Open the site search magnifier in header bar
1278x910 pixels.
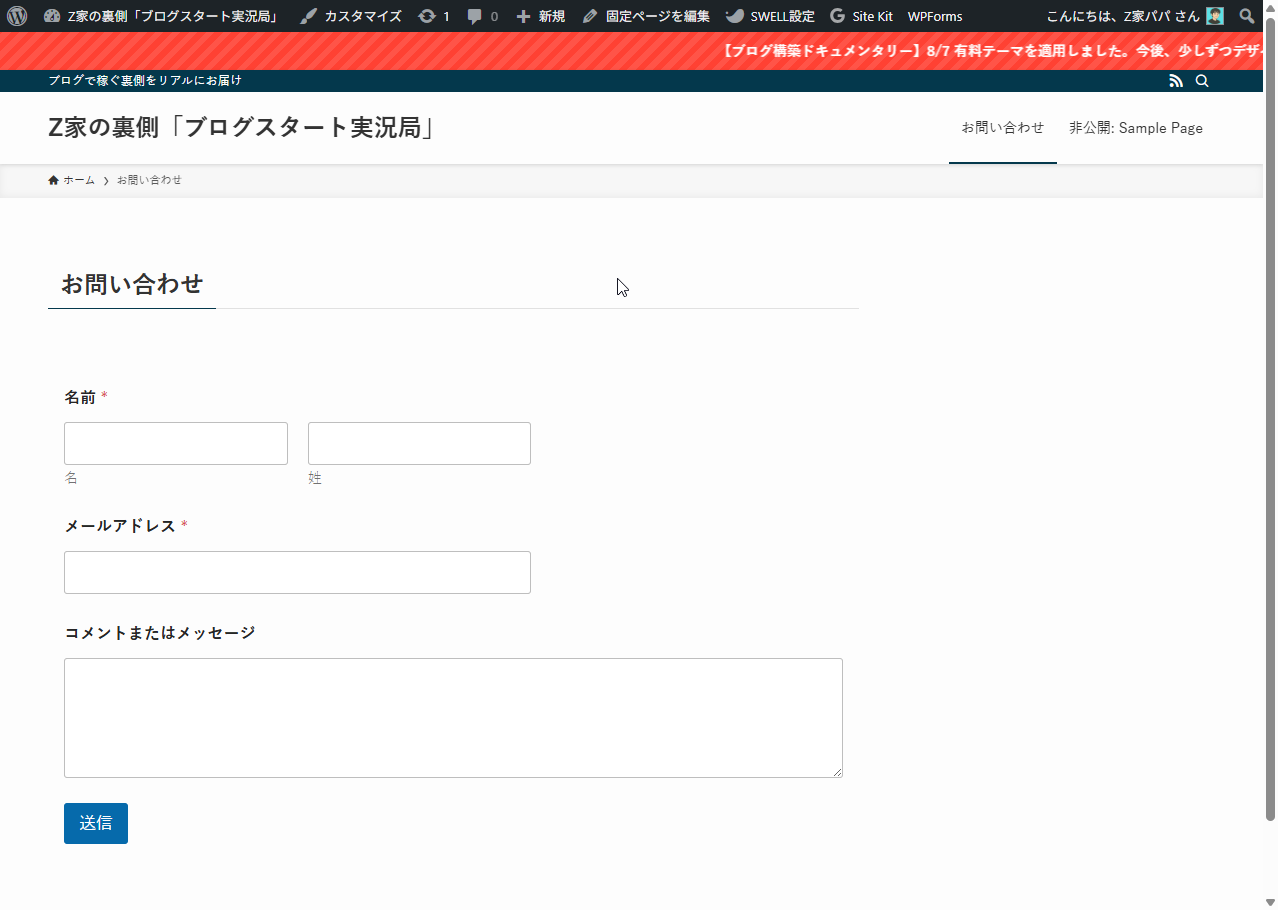[1202, 81]
